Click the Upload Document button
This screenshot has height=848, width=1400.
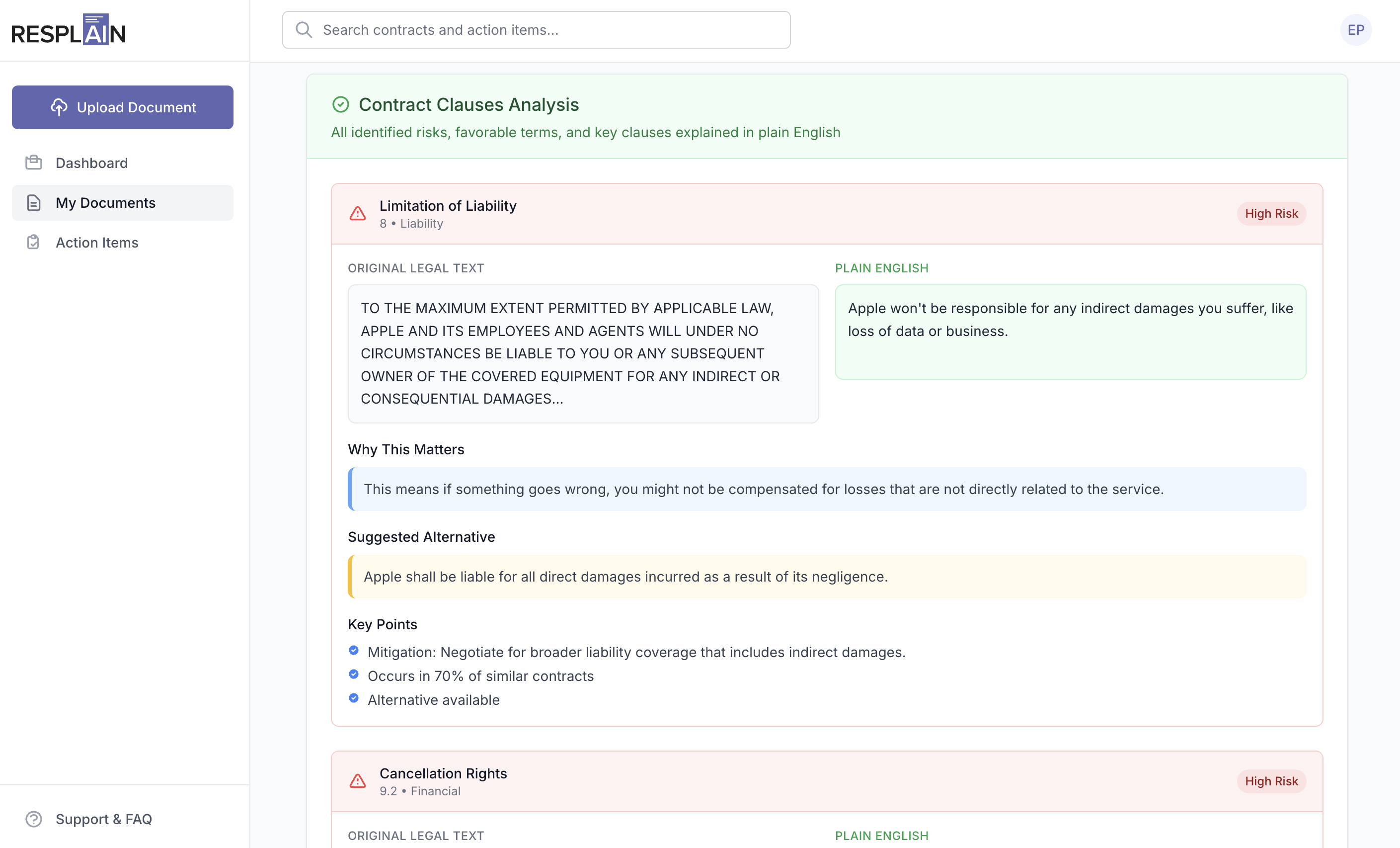click(122, 107)
